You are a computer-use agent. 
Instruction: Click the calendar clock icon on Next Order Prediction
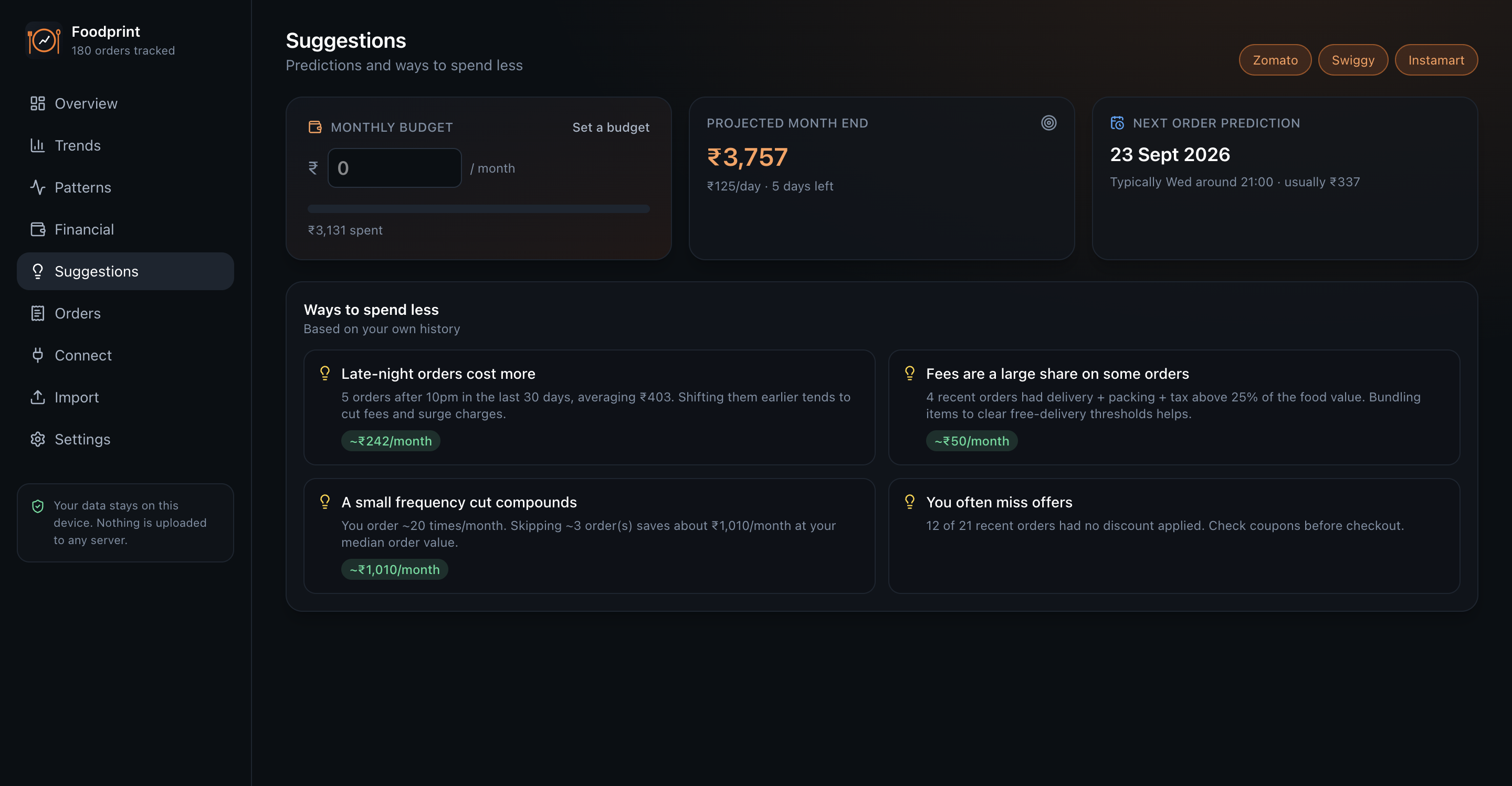pos(1118,123)
